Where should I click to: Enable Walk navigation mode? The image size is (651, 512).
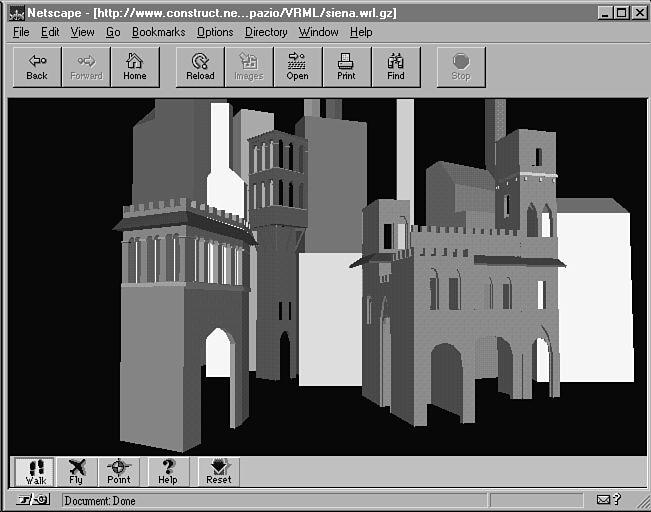point(36,472)
